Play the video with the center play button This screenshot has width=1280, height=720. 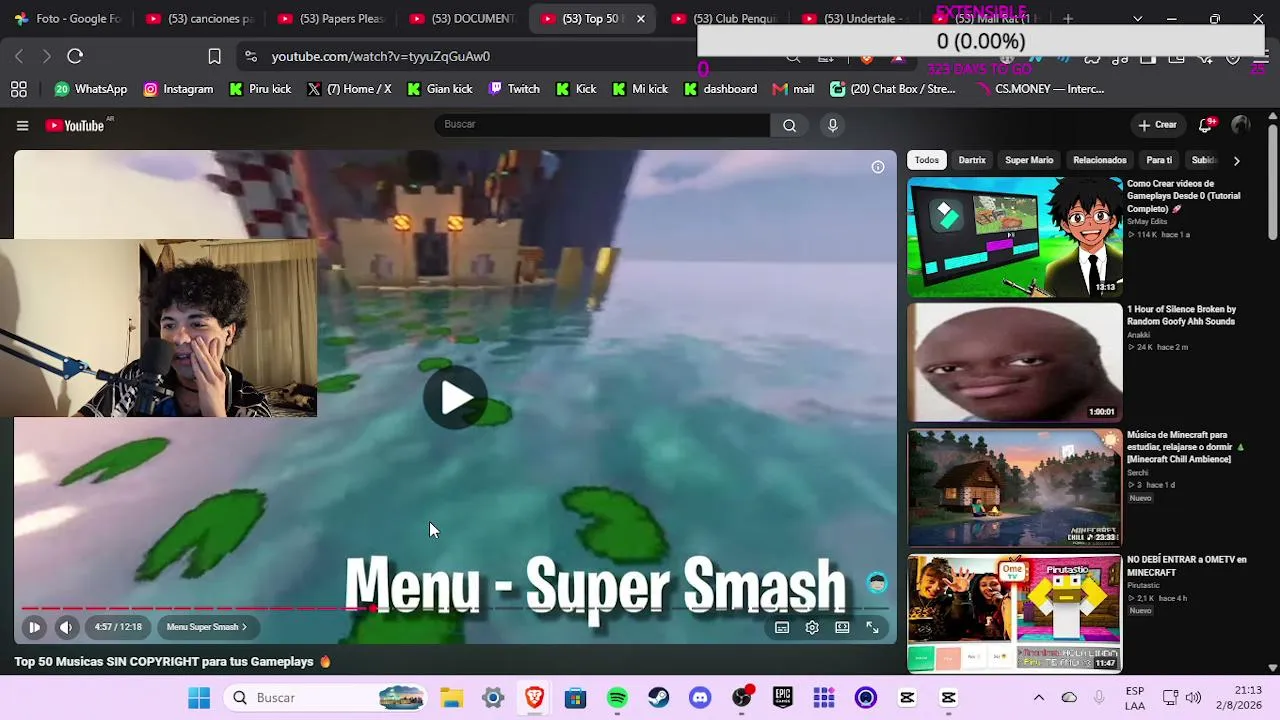click(455, 398)
